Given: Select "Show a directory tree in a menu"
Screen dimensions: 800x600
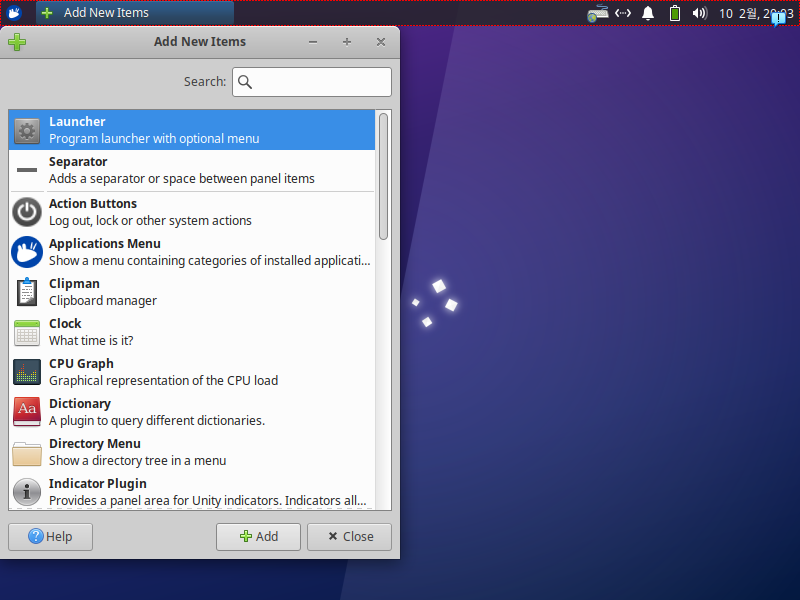Looking at the screenshot, I should coord(137,461).
